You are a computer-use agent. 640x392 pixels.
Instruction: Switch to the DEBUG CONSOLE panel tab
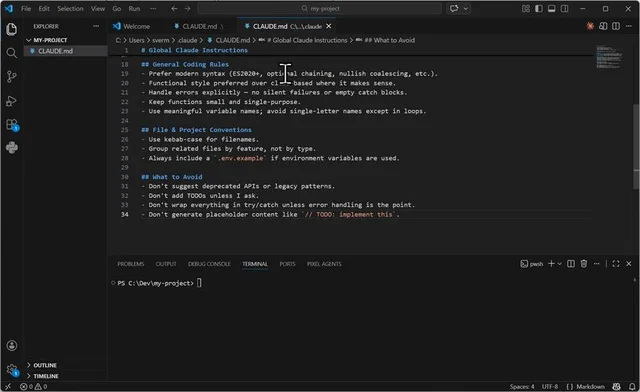tap(209, 264)
